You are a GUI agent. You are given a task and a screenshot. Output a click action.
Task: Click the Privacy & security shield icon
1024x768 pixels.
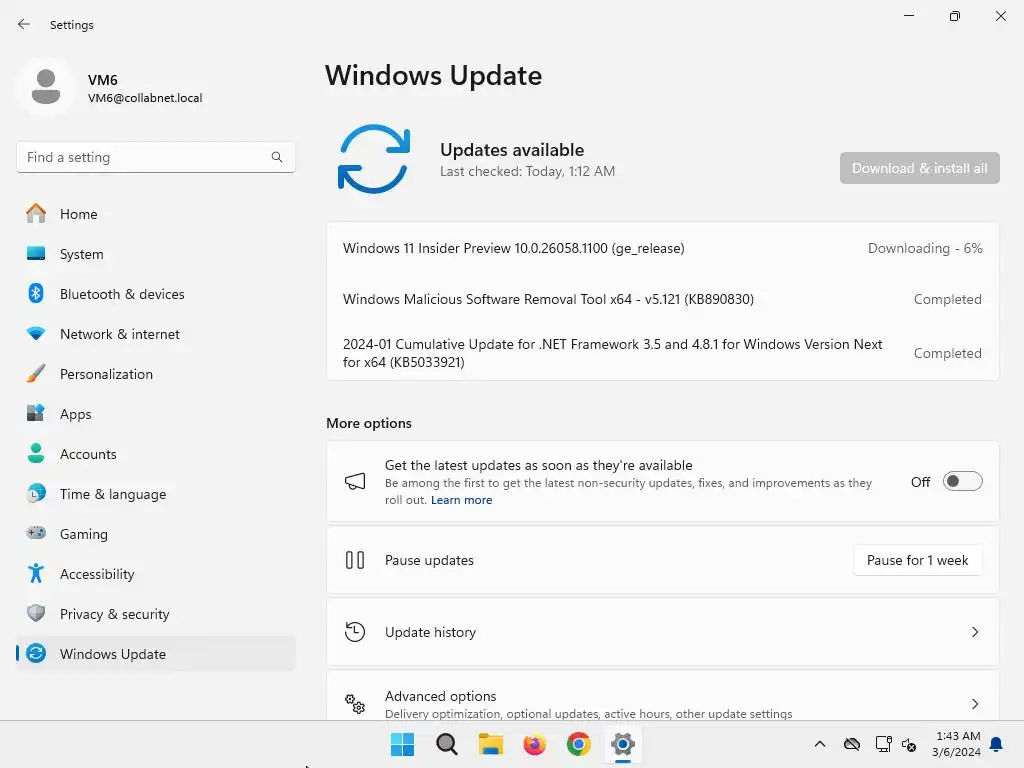coord(36,613)
